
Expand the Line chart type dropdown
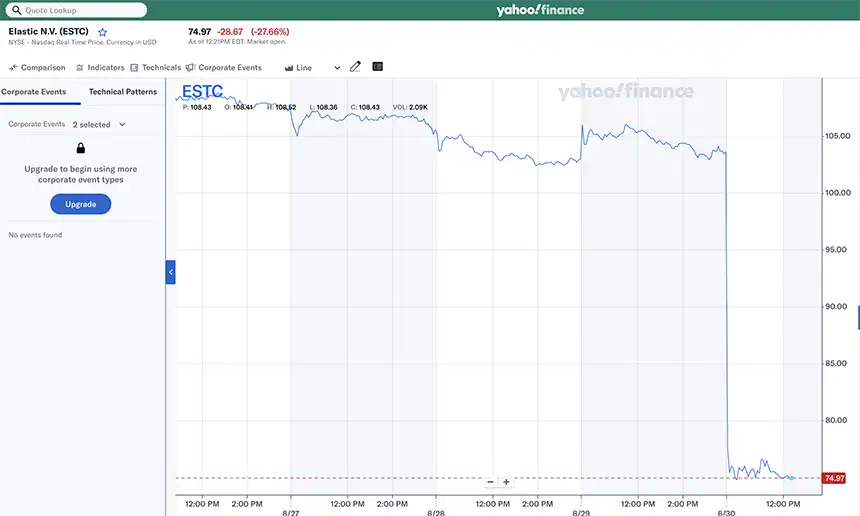click(312, 68)
